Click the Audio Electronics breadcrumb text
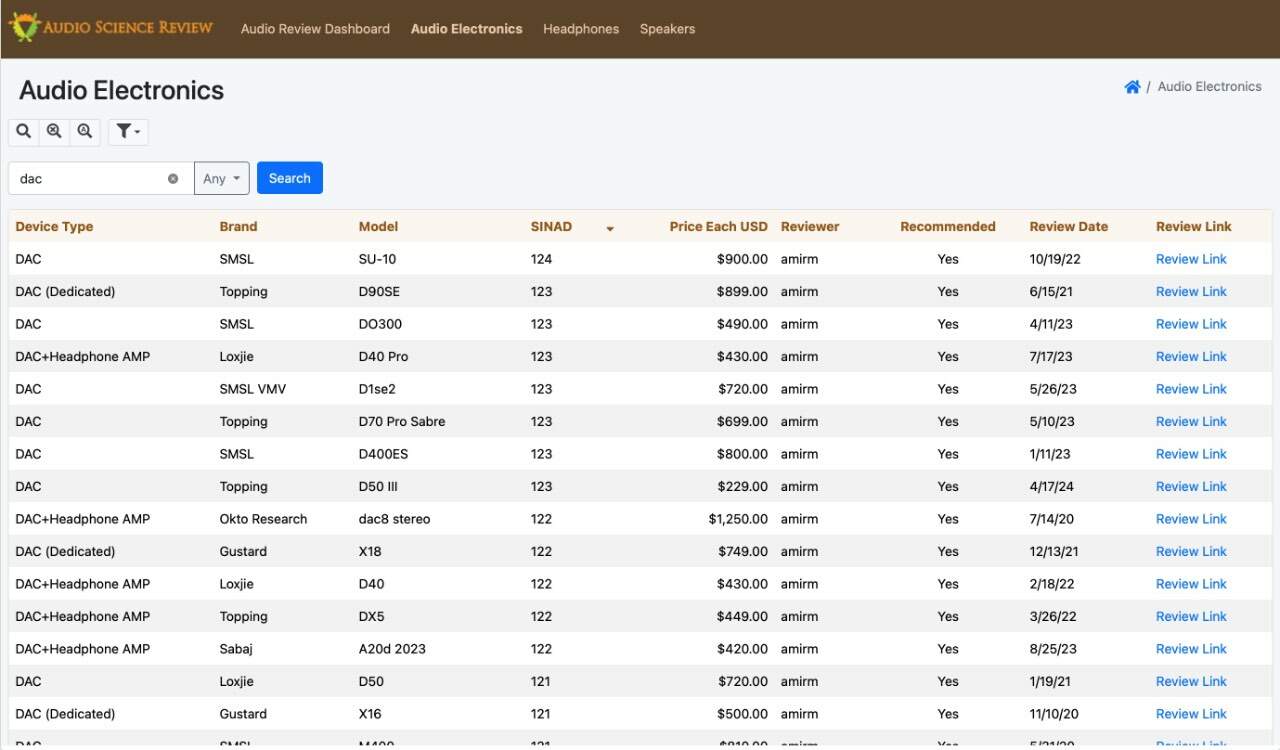The image size is (1280, 750). coord(1209,87)
